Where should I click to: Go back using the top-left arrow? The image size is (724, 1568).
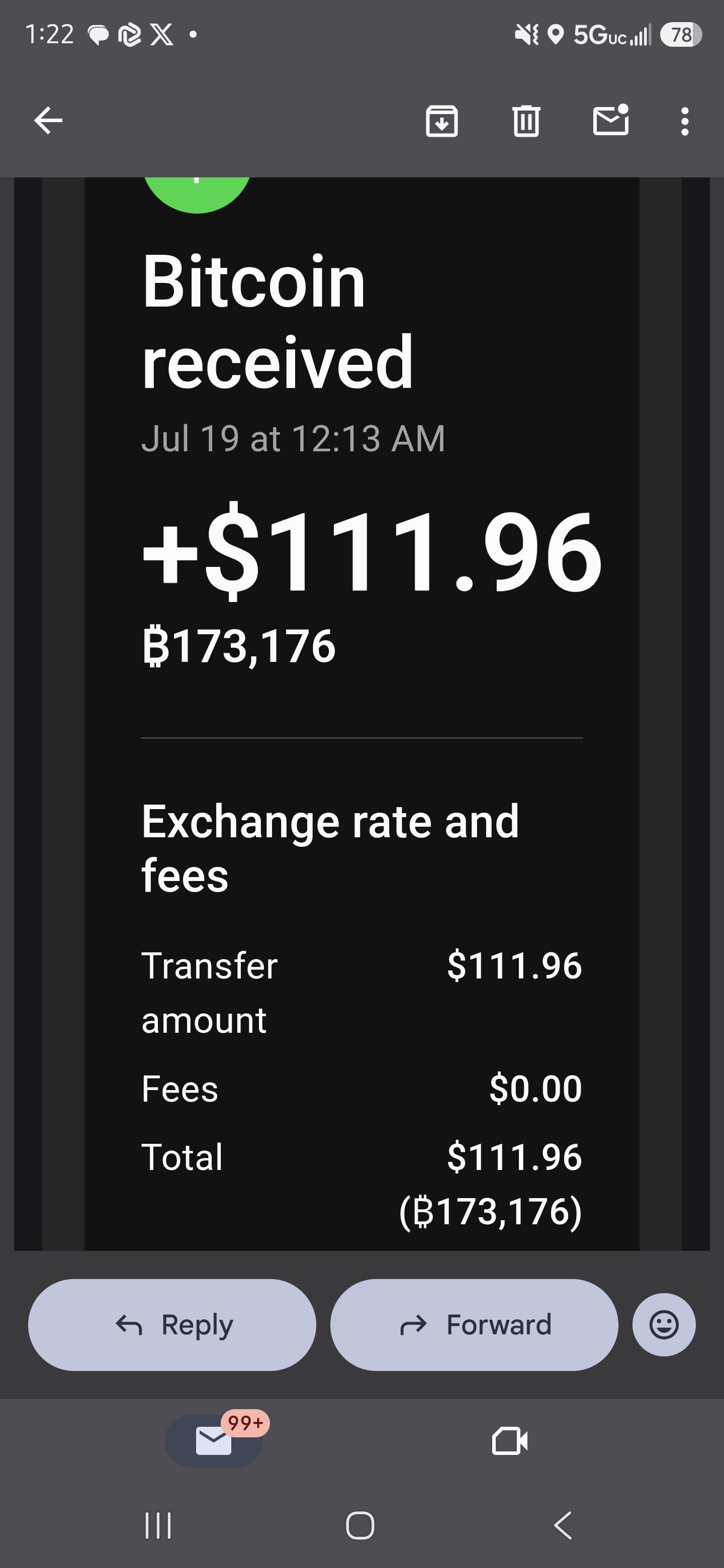coord(48,121)
